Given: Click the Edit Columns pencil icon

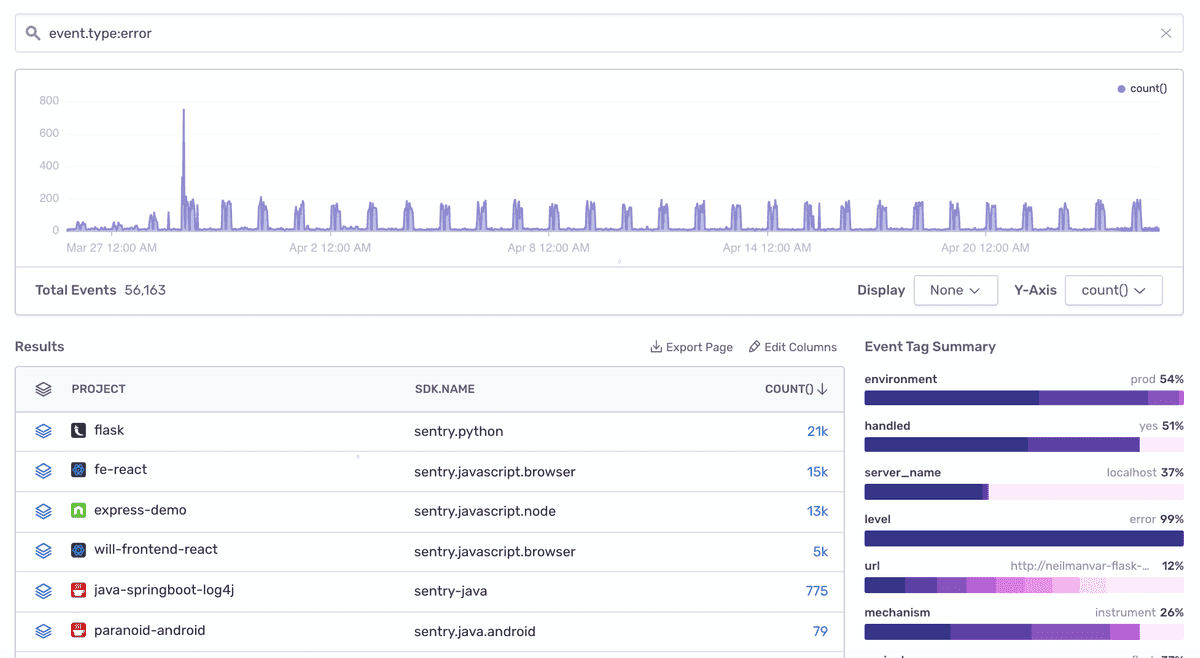Looking at the screenshot, I should click(754, 347).
